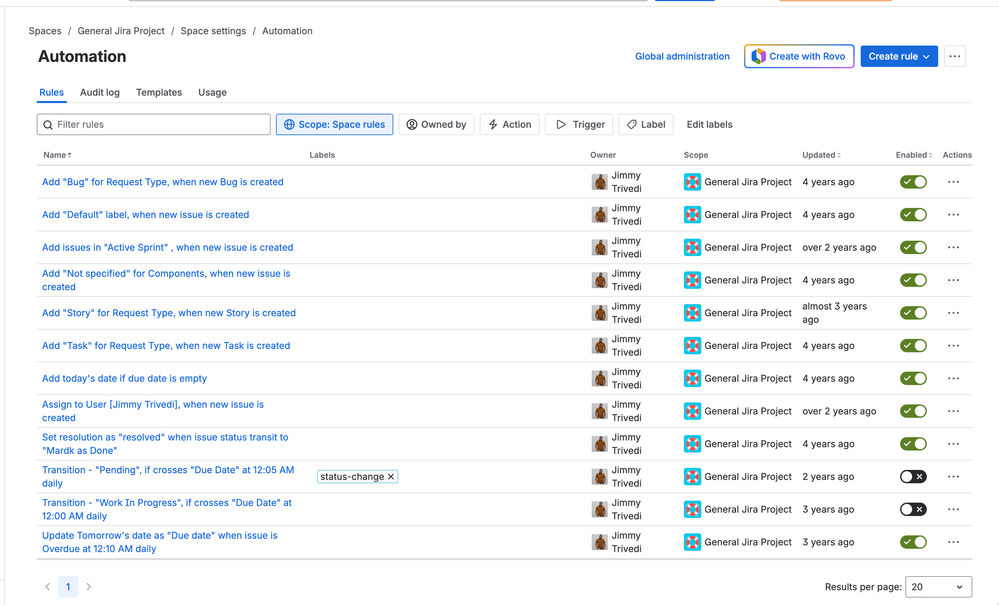Focus the Filter rules search field
This screenshot has width=999, height=605.
(x=154, y=124)
